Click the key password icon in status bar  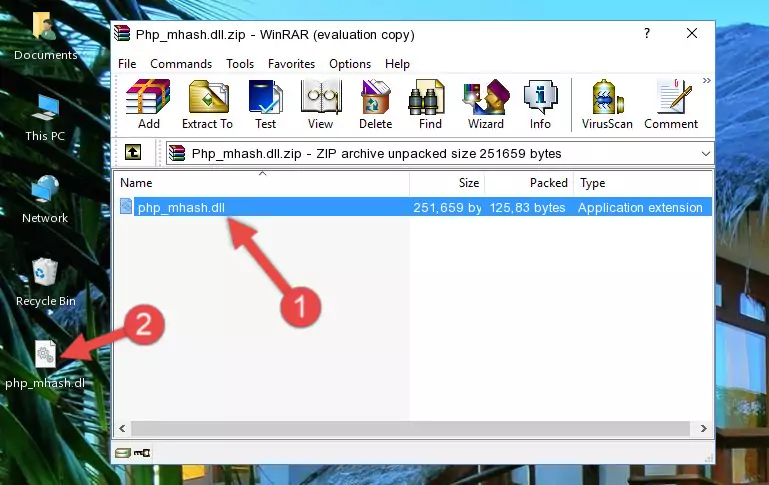click(142, 453)
